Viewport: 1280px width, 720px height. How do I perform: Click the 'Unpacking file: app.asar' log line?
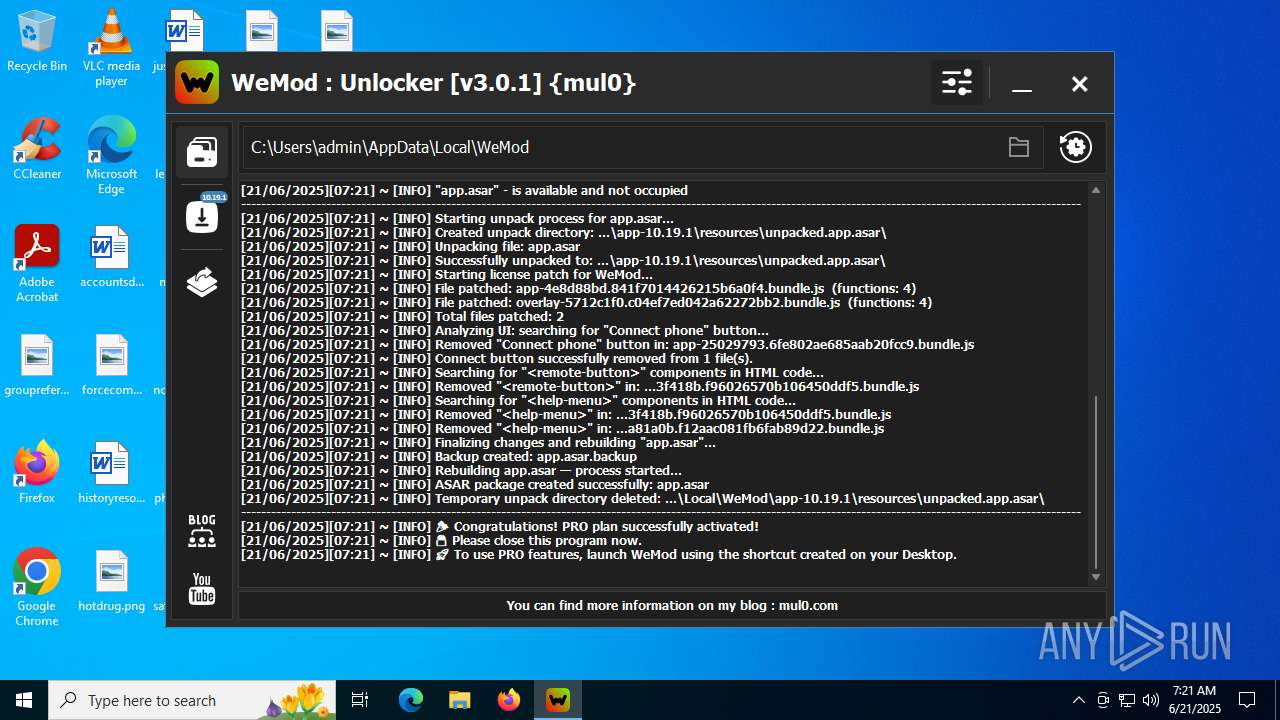[x=410, y=246]
